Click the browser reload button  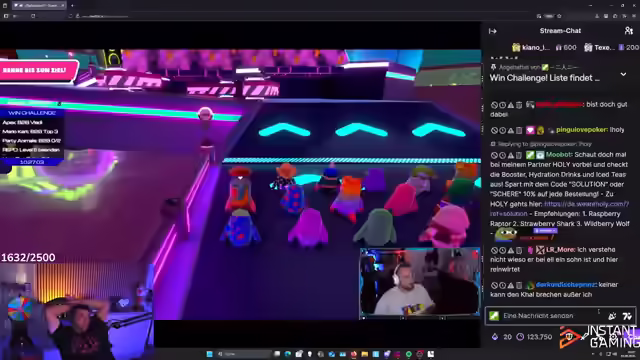point(33,16)
